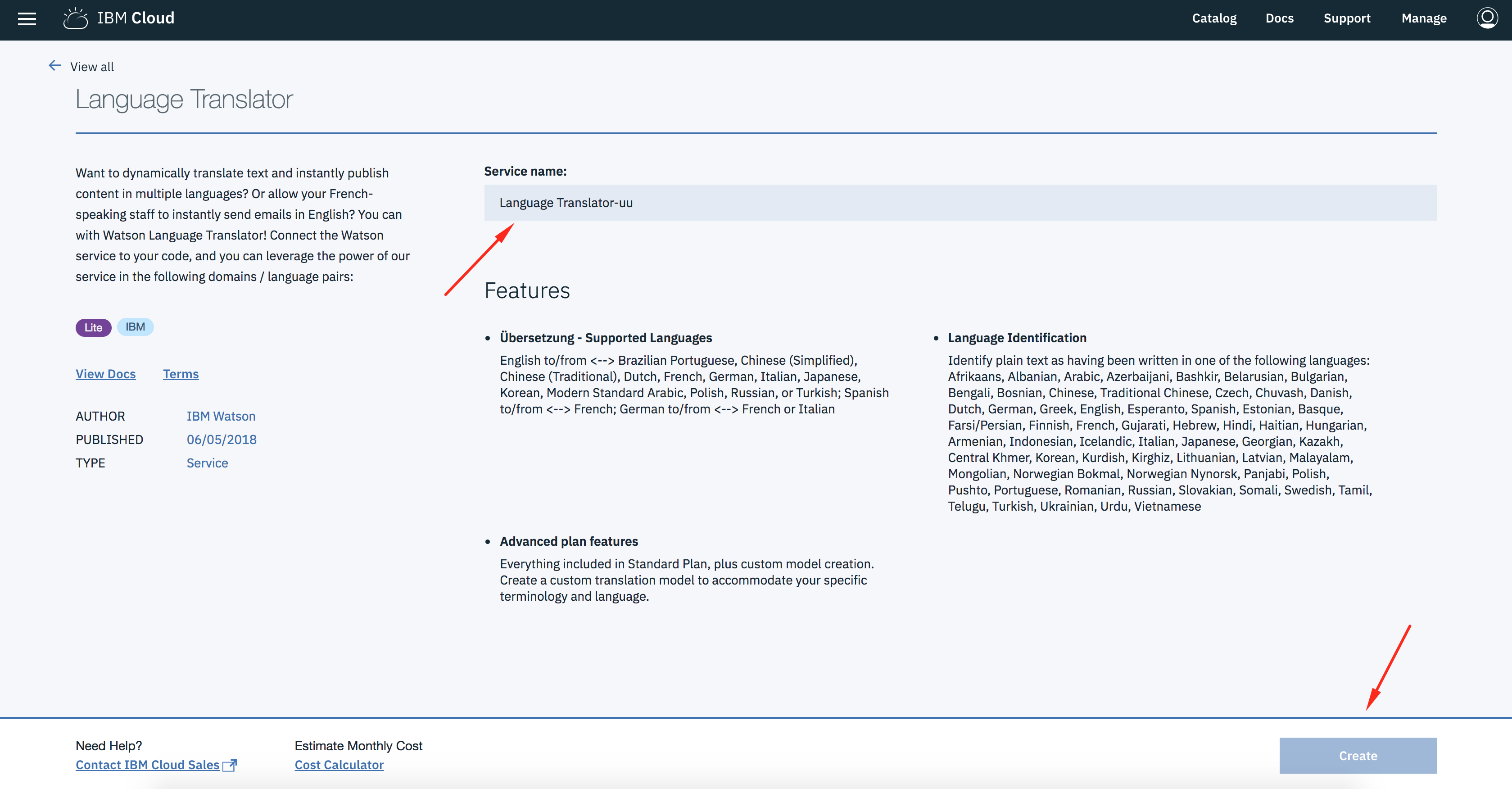Click the AUTHOR label
Image resolution: width=1512 pixels, height=789 pixels.
(100, 416)
